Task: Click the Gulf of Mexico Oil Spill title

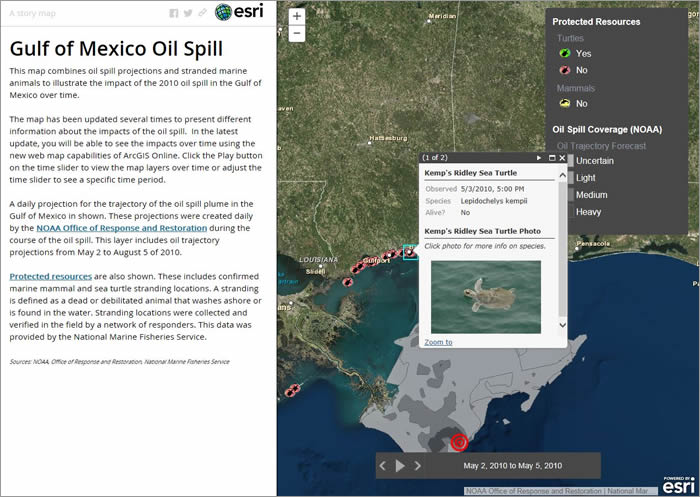Action: coord(116,49)
